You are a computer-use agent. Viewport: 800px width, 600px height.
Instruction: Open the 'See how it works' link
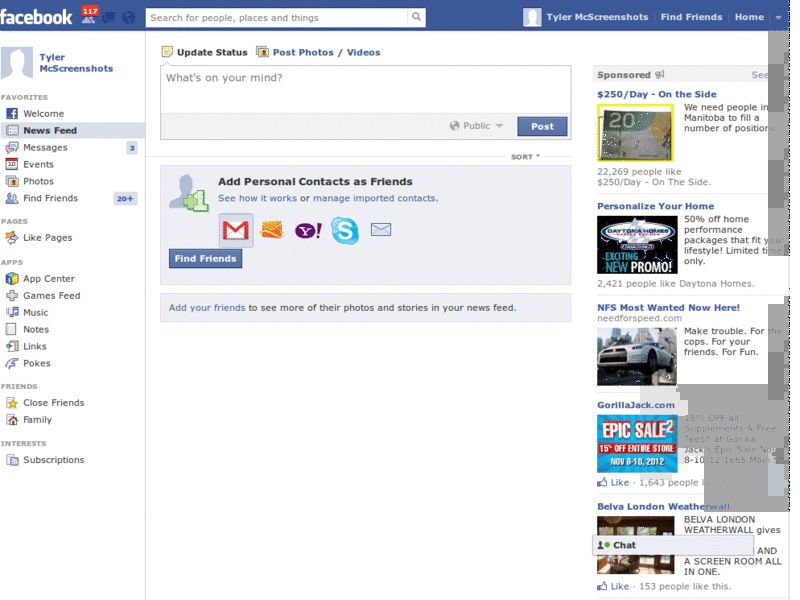click(x=257, y=198)
